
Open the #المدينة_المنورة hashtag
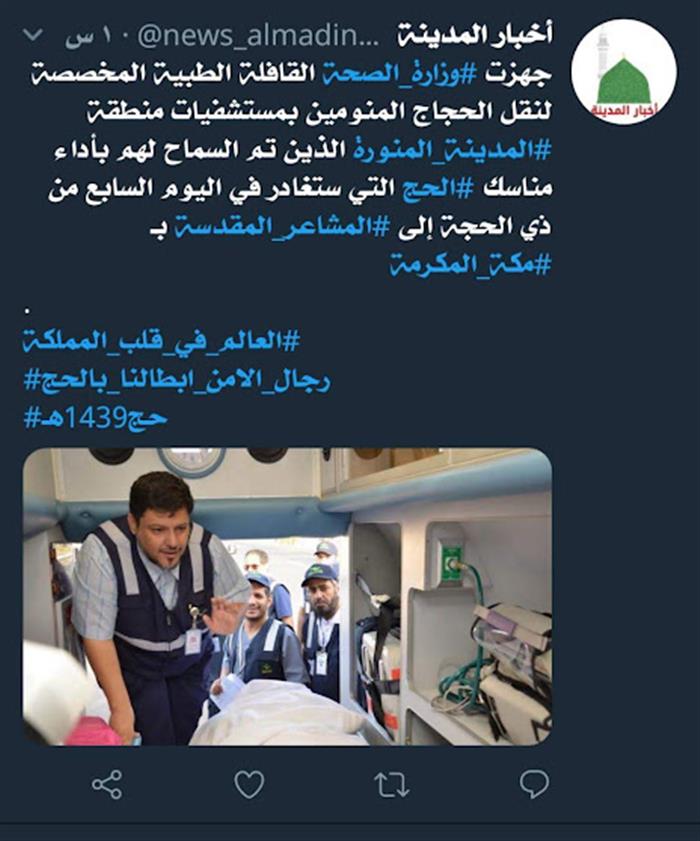[x=452, y=150]
